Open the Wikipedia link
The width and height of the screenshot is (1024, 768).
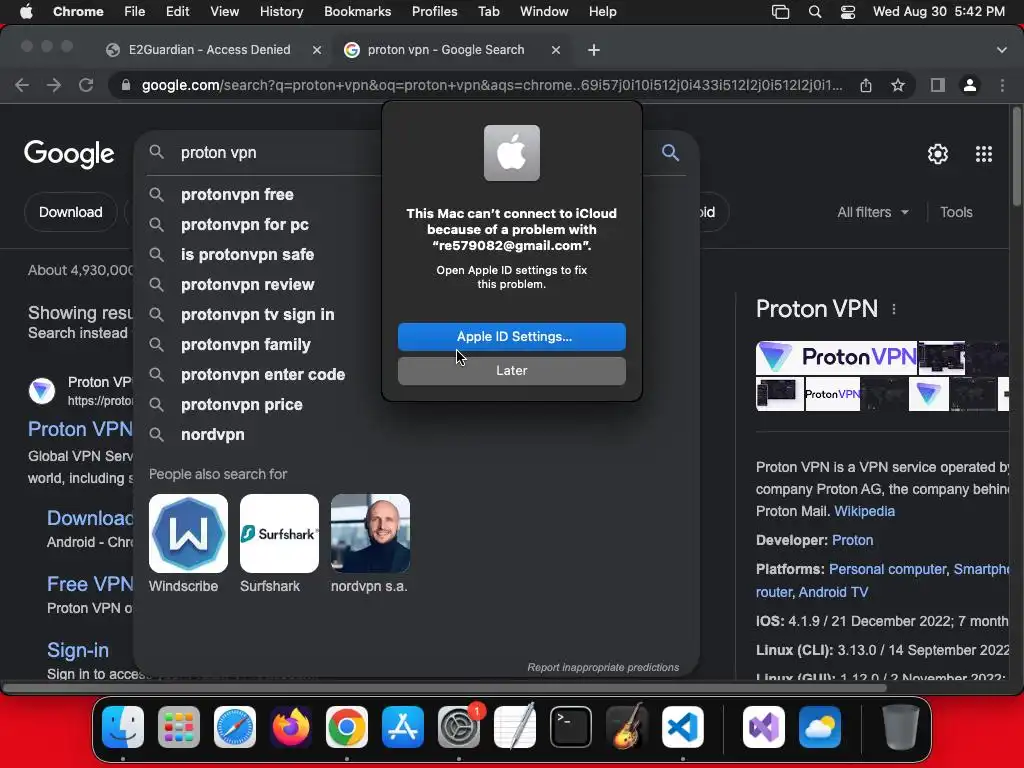click(865, 511)
